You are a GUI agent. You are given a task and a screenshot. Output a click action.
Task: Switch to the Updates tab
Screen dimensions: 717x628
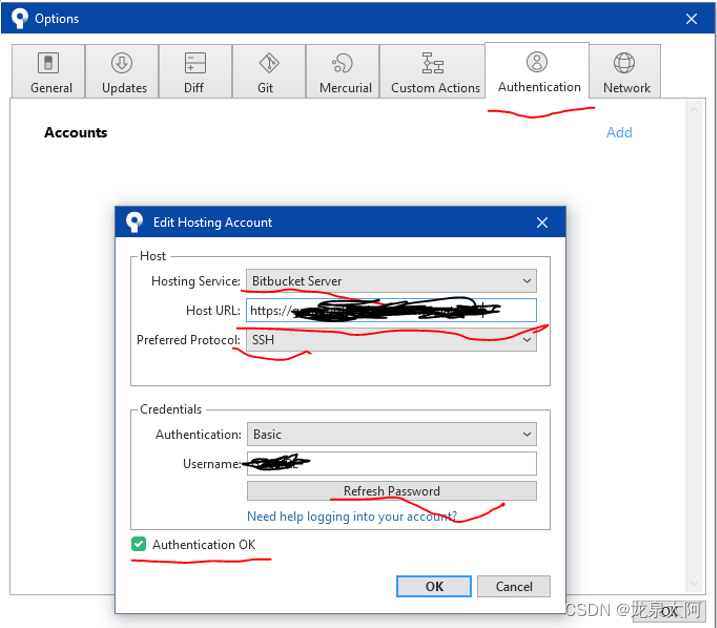coord(122,71)
